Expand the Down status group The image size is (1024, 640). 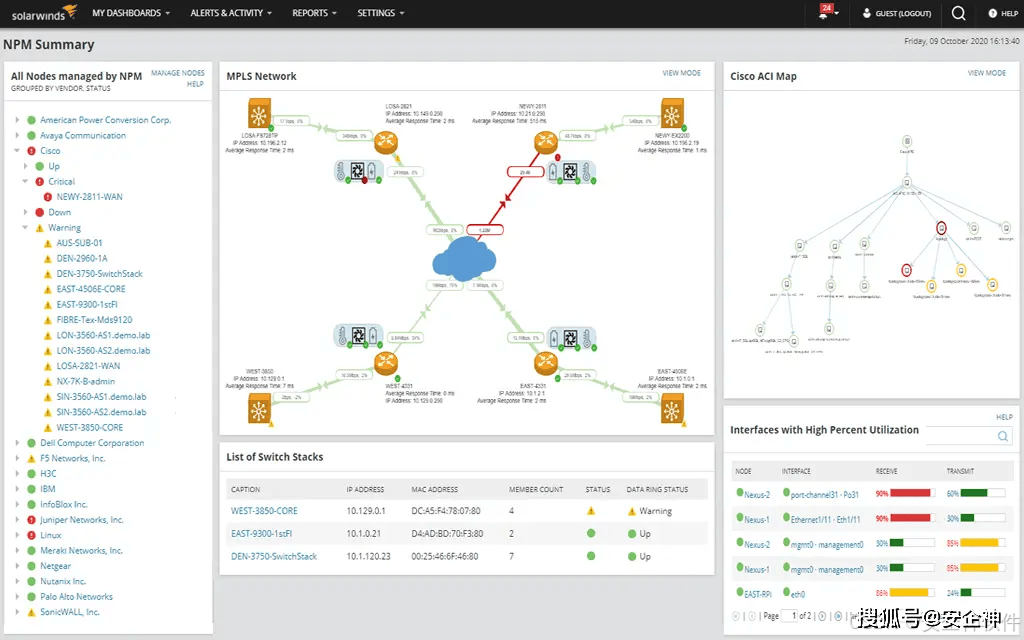coord(25,212)
